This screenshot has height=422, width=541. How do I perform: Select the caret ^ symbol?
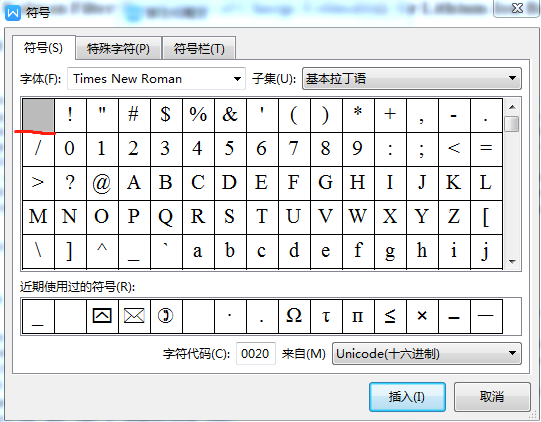[x=102, y=252]
